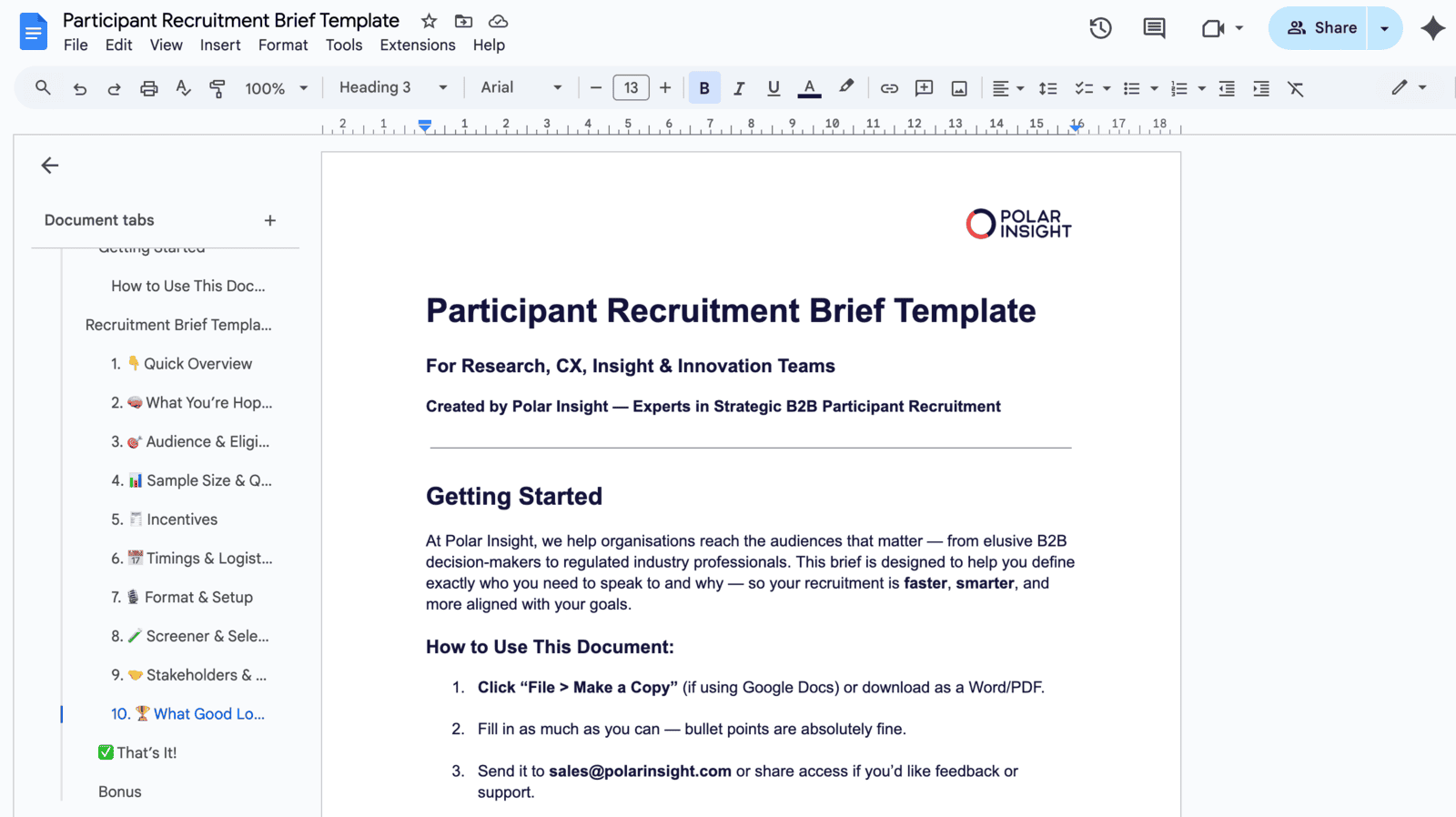Image resolution: width=1456 pixels, height=817 pixels.
Task: Decrease indent
Action: point(1227,88)
